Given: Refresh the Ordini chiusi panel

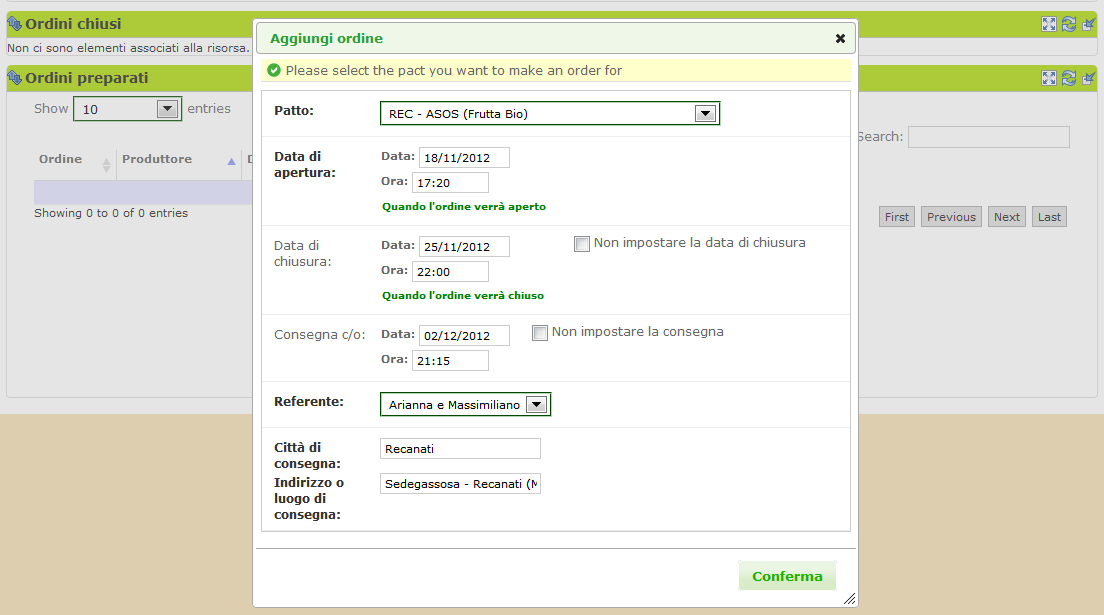Looking at the screenshot, I should (1069, 24).
